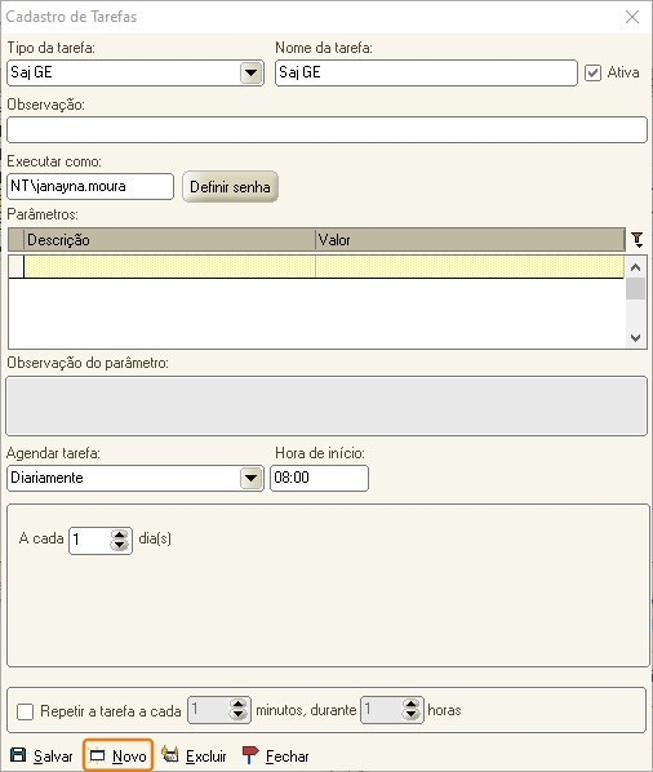This screenshot has width=653, height=772.
Task: Click the A cada days number field
Action: [91, 540]
